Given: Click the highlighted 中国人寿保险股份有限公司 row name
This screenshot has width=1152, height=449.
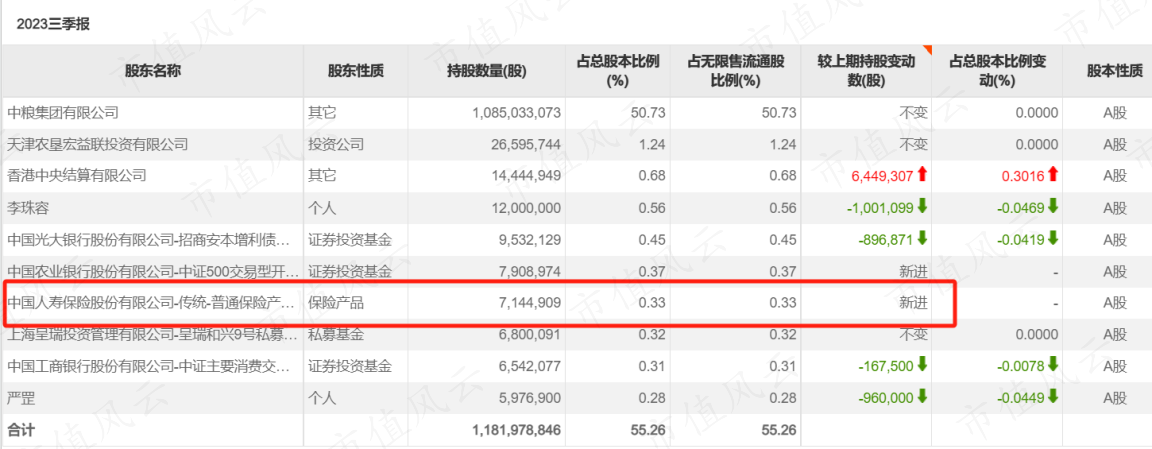Looking at the screenshot, I should 151,303.
